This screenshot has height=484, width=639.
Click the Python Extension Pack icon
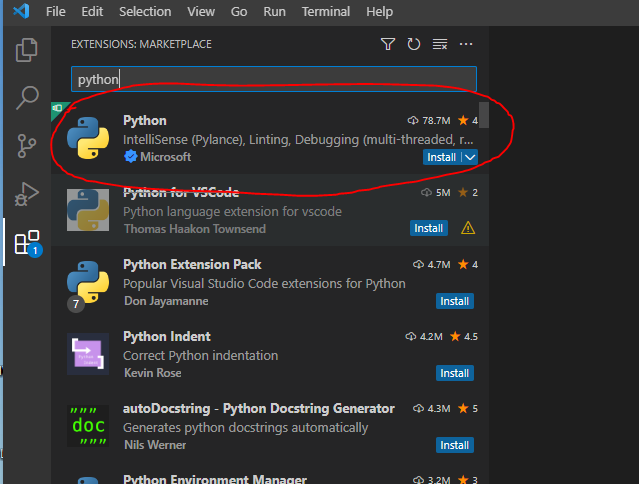coord(88,282)
